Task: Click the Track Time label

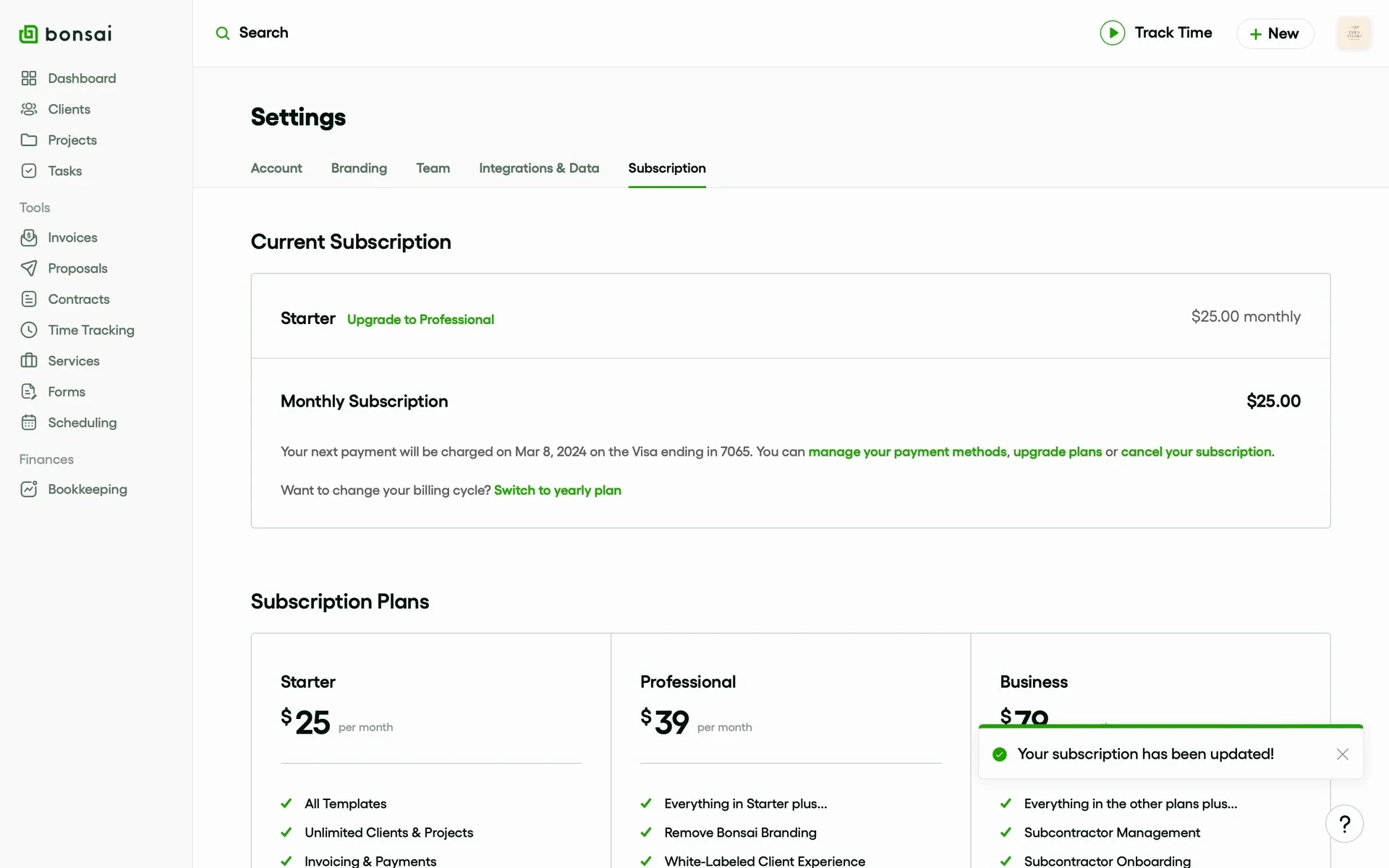Action: coord(1173,33)
